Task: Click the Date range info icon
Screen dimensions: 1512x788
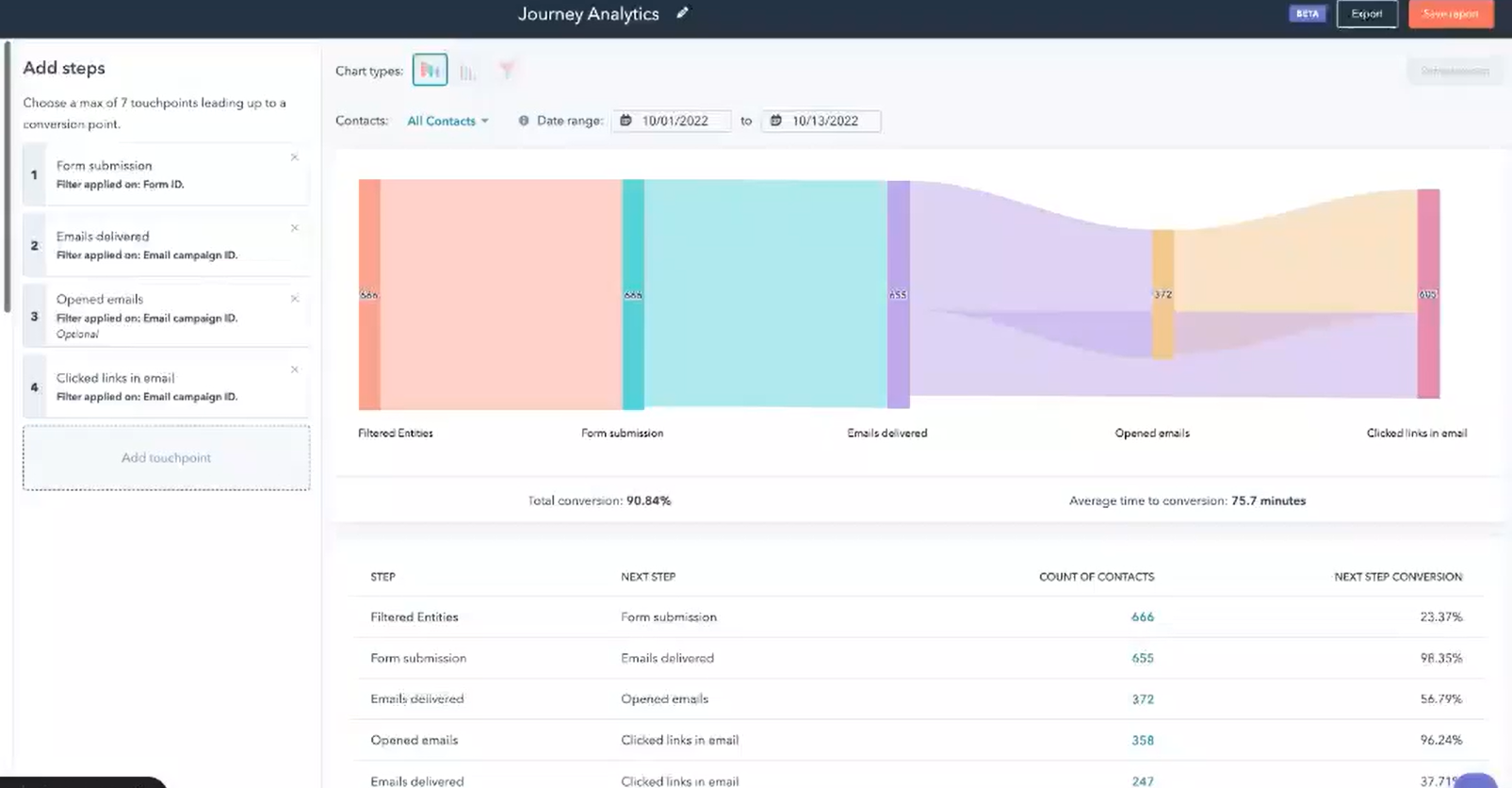Action: click(524, 121)
